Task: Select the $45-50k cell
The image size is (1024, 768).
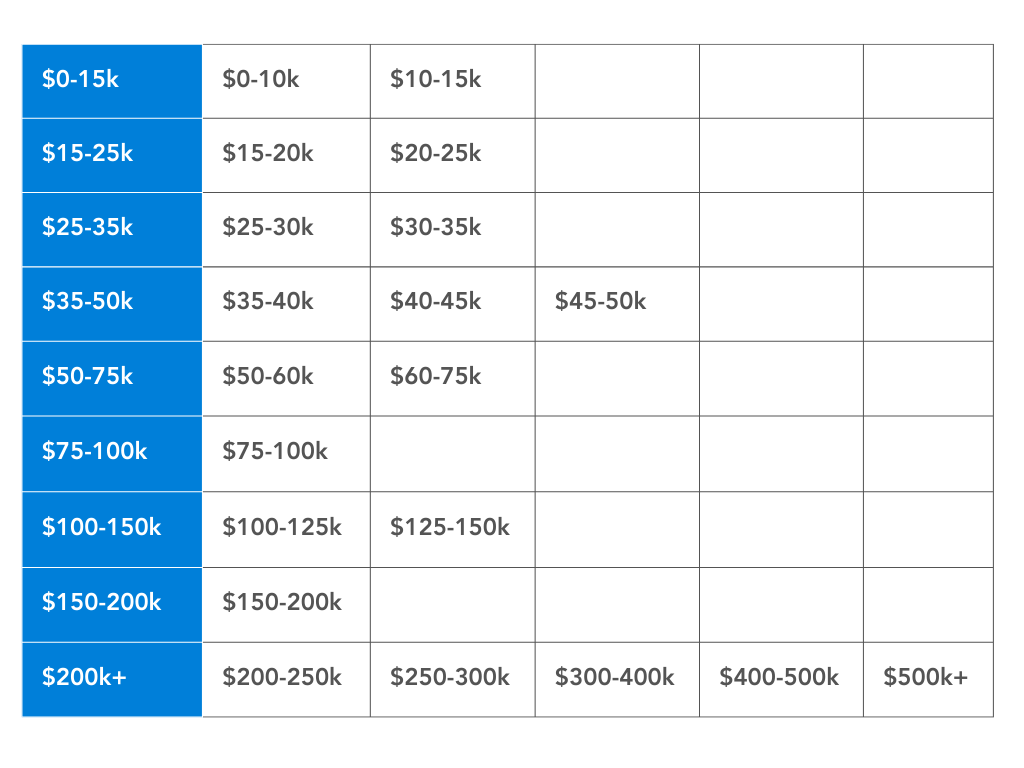Action: click(x=616, y=302)
